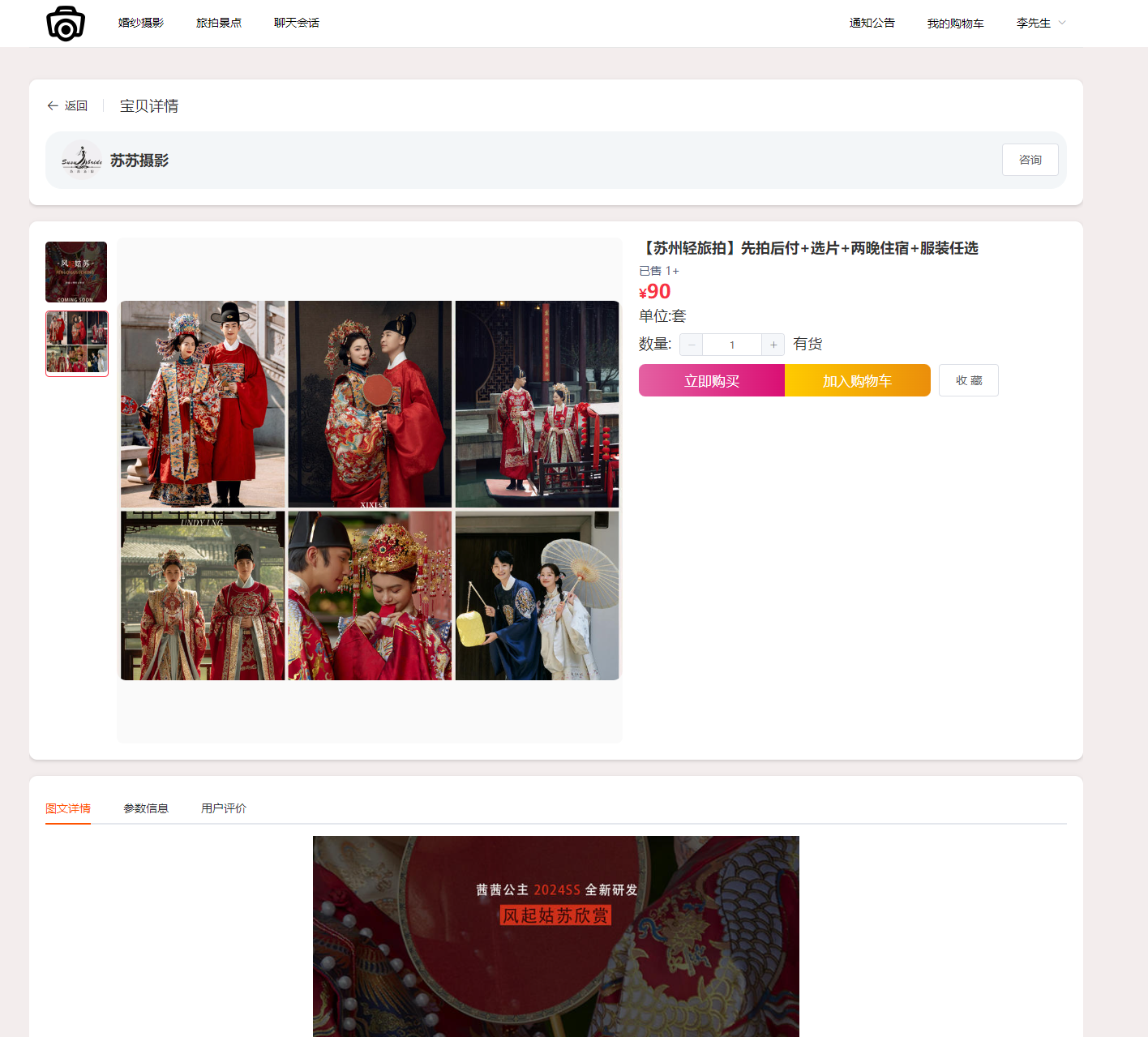
Task: Open the 旅拍景点 menu
Action: click(x=219, y=23)
